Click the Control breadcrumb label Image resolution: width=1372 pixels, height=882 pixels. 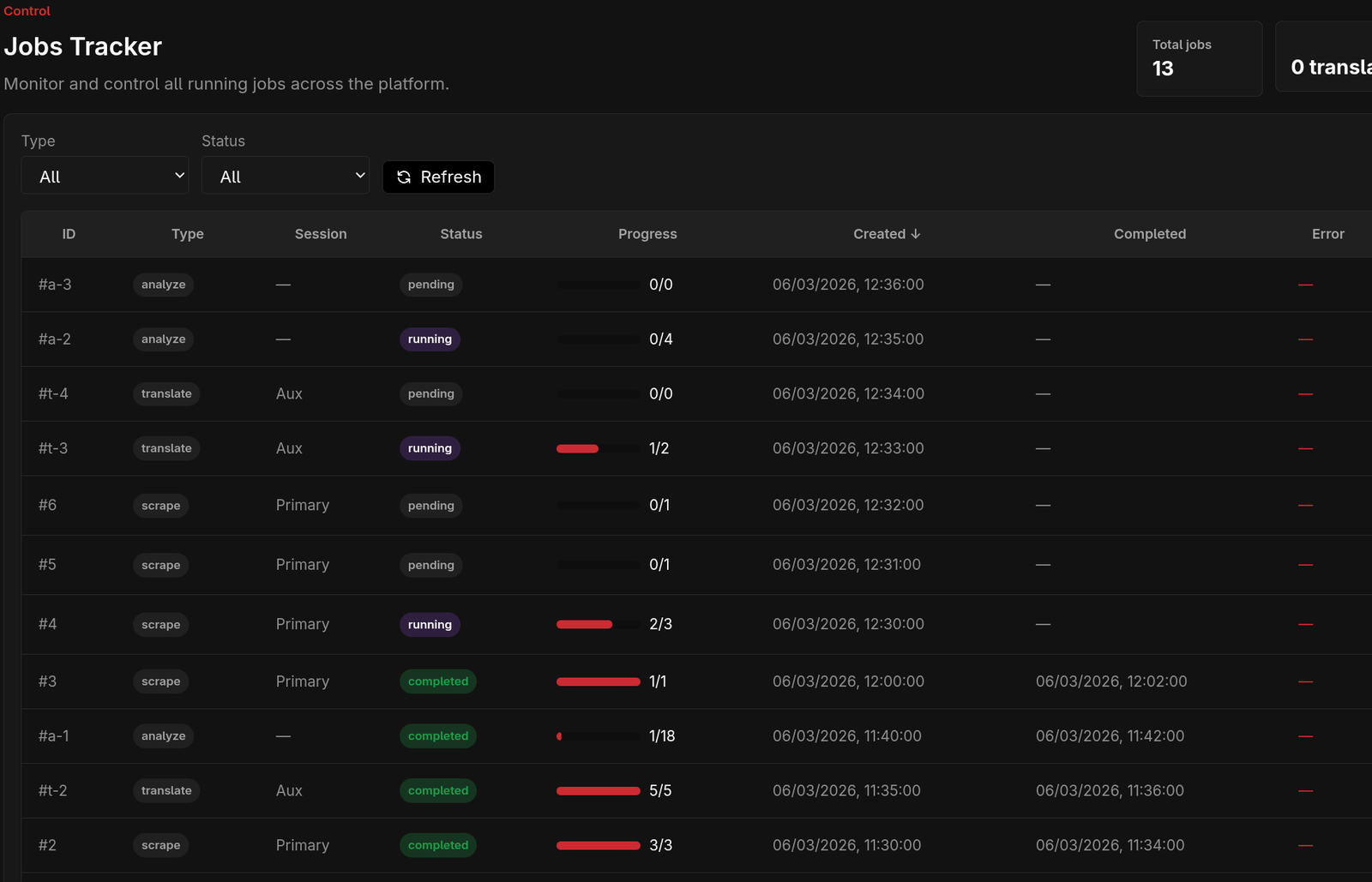click(27, 11)
